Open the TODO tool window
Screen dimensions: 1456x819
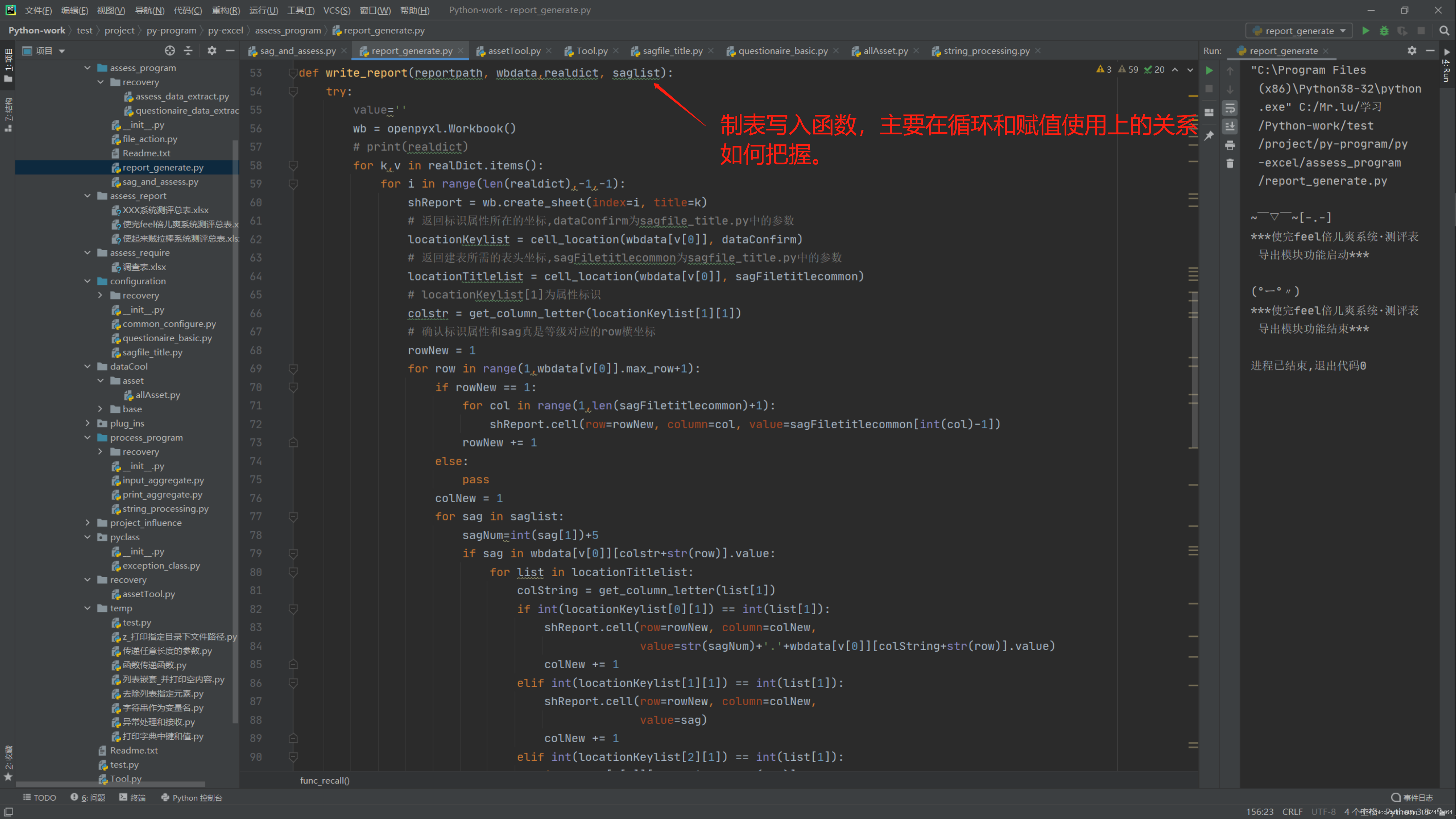click(x=39, y=798)
